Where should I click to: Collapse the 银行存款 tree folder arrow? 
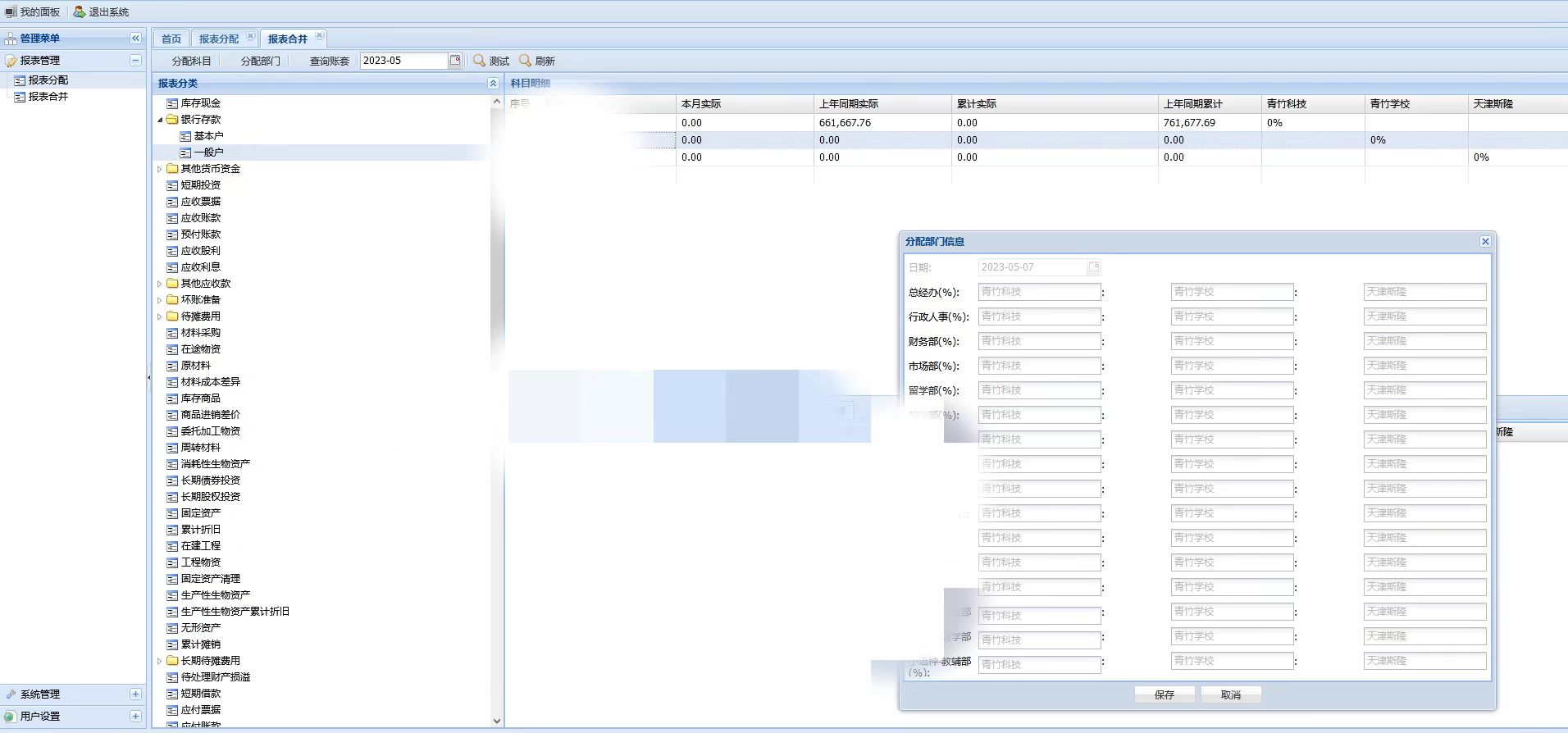(x=160, y=120)
